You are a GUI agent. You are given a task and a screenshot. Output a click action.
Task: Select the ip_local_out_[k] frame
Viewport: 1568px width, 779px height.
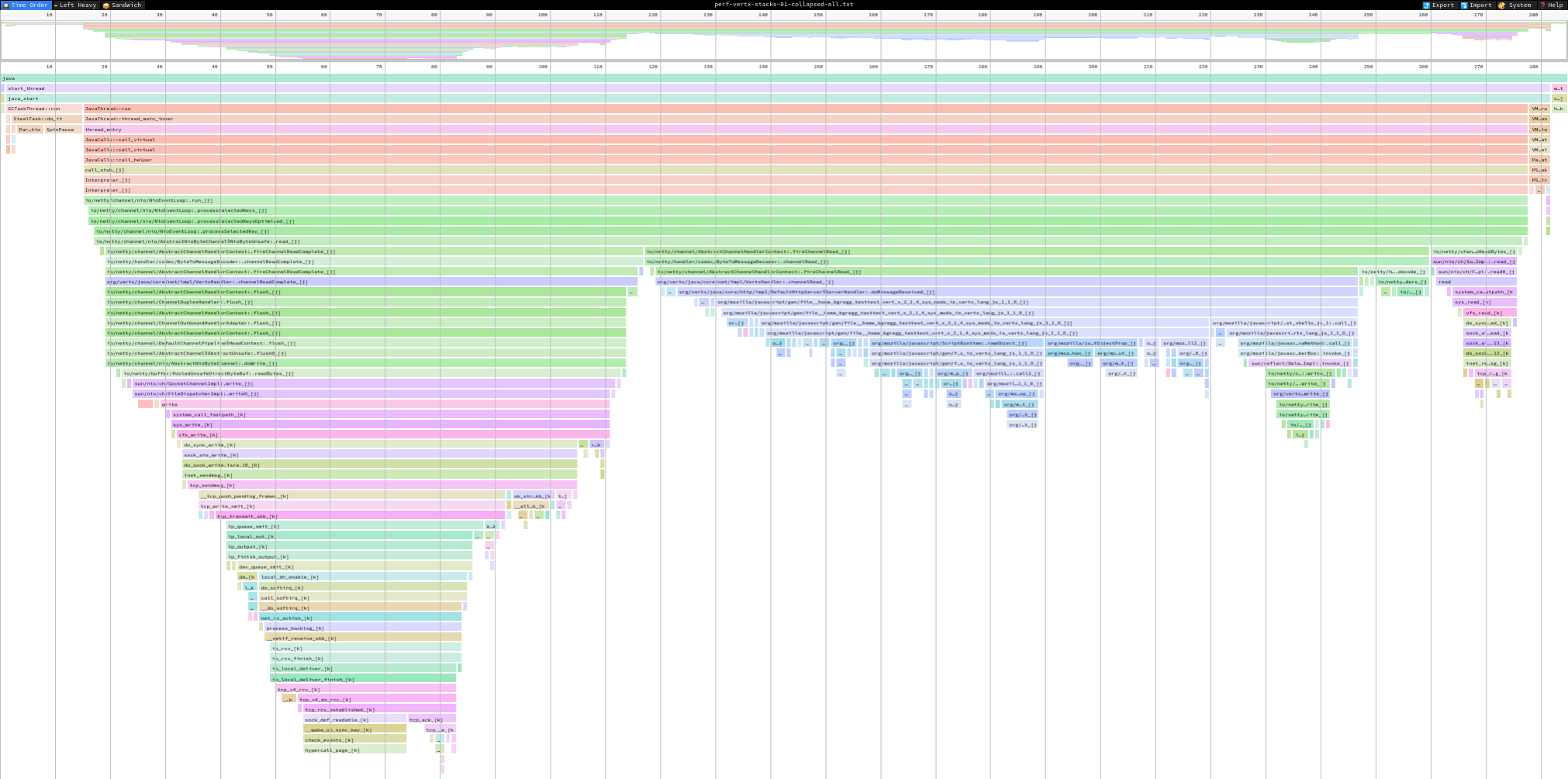click(349, 536)
